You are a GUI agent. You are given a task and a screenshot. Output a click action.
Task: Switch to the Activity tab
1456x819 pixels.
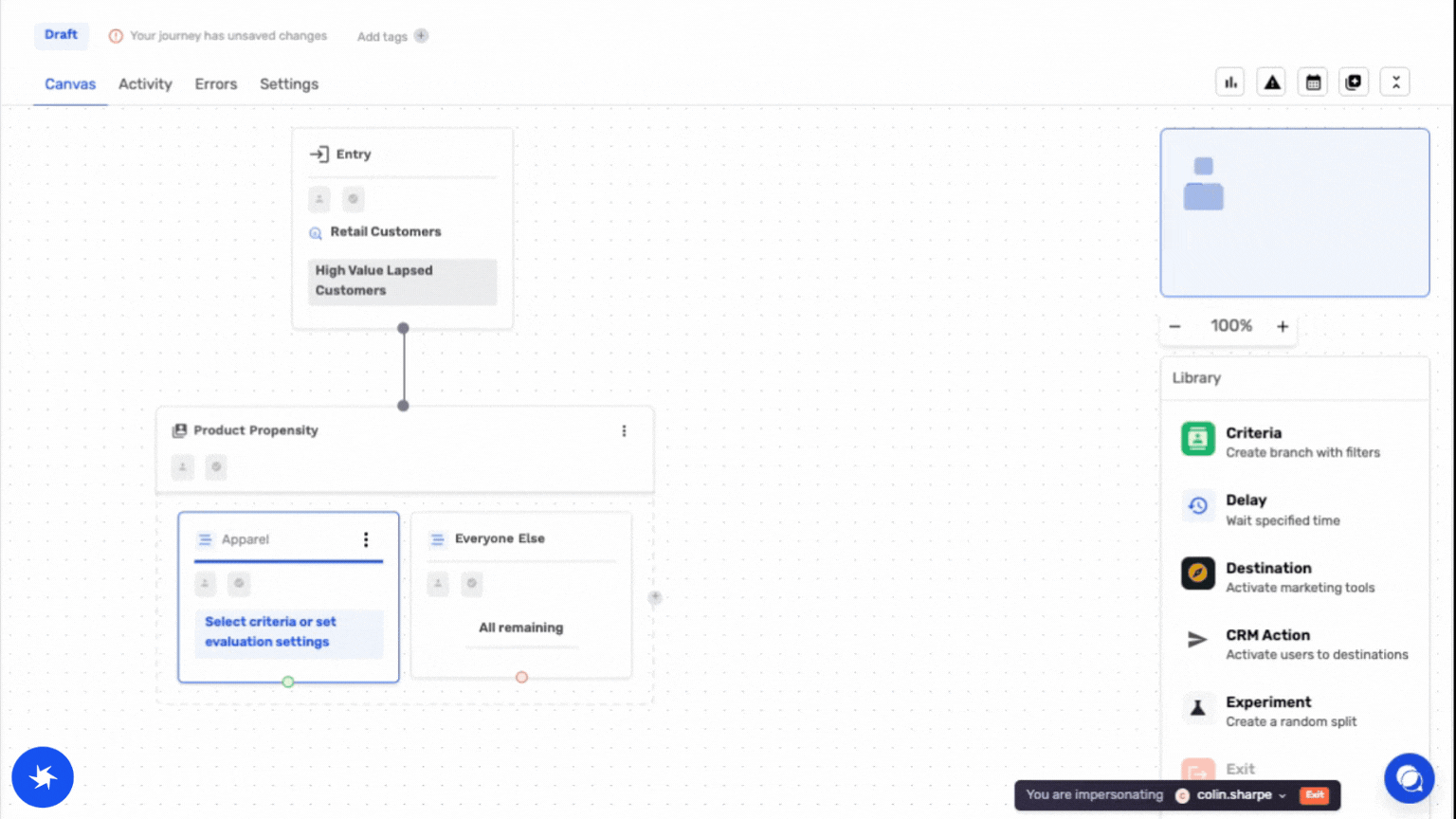coord(145,84)
